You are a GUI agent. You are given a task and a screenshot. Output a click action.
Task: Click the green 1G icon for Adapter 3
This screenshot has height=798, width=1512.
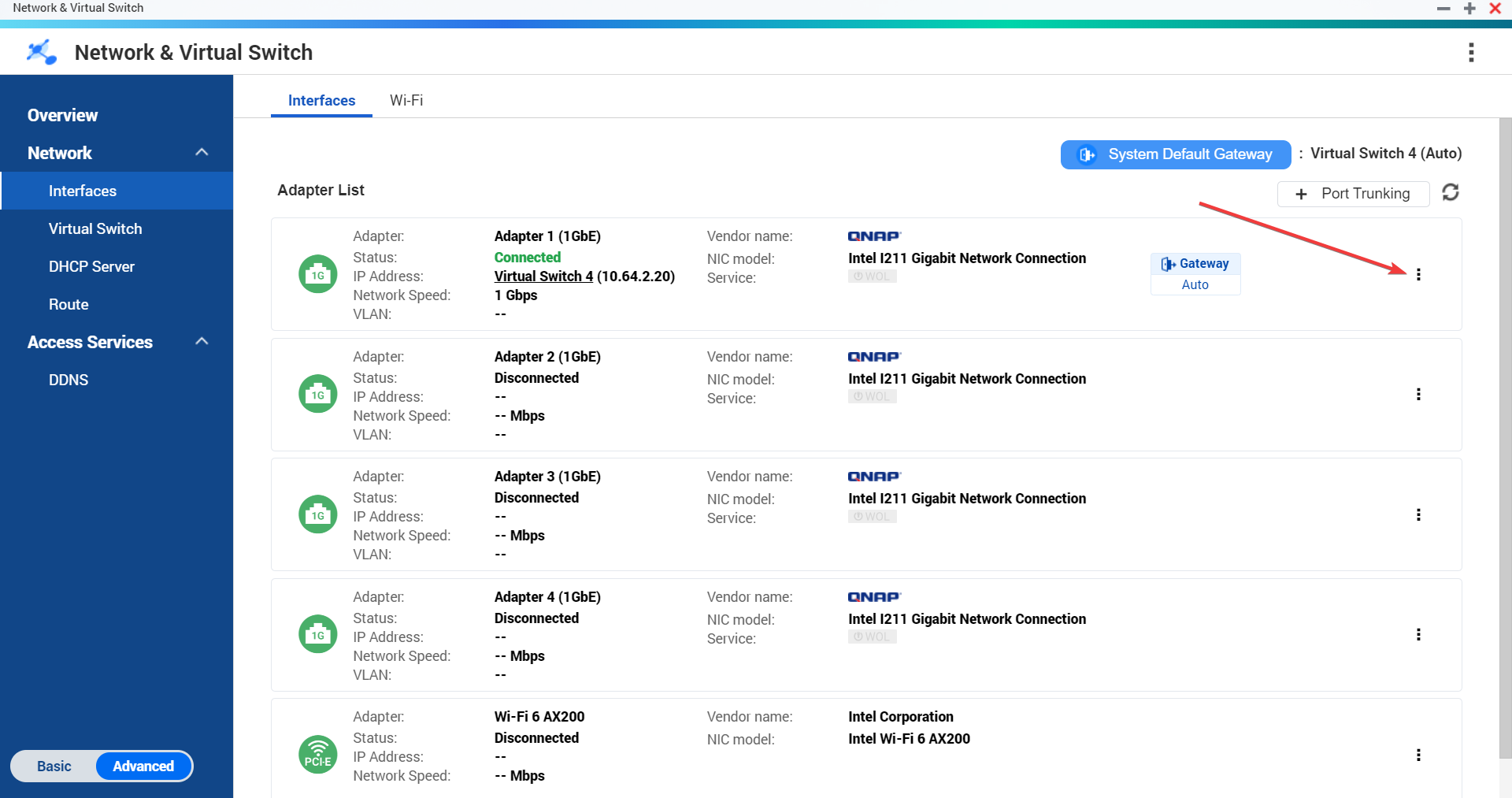(317, 514)
